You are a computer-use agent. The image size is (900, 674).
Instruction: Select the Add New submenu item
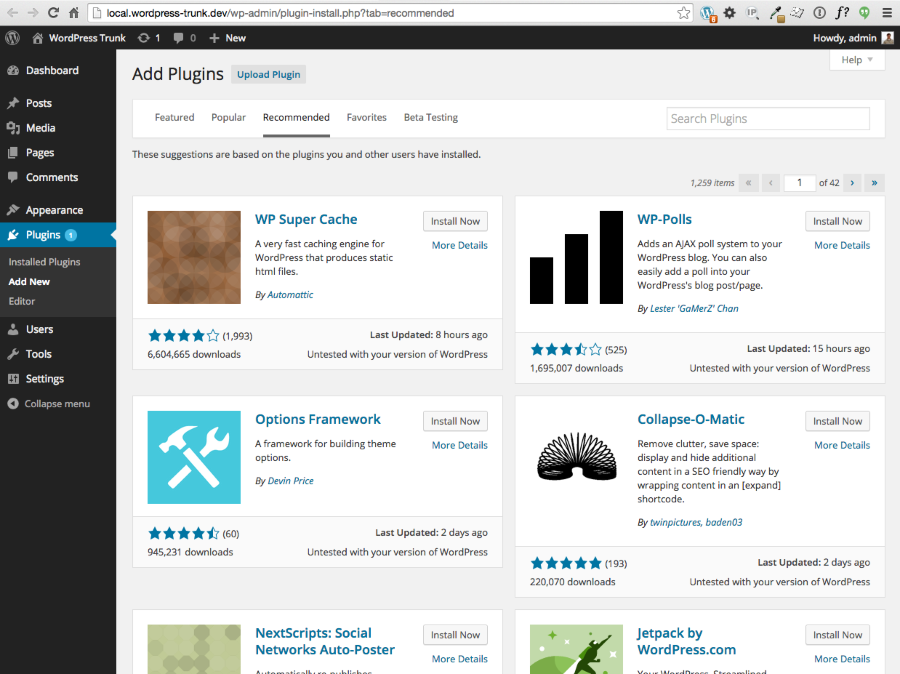point(29,282)
